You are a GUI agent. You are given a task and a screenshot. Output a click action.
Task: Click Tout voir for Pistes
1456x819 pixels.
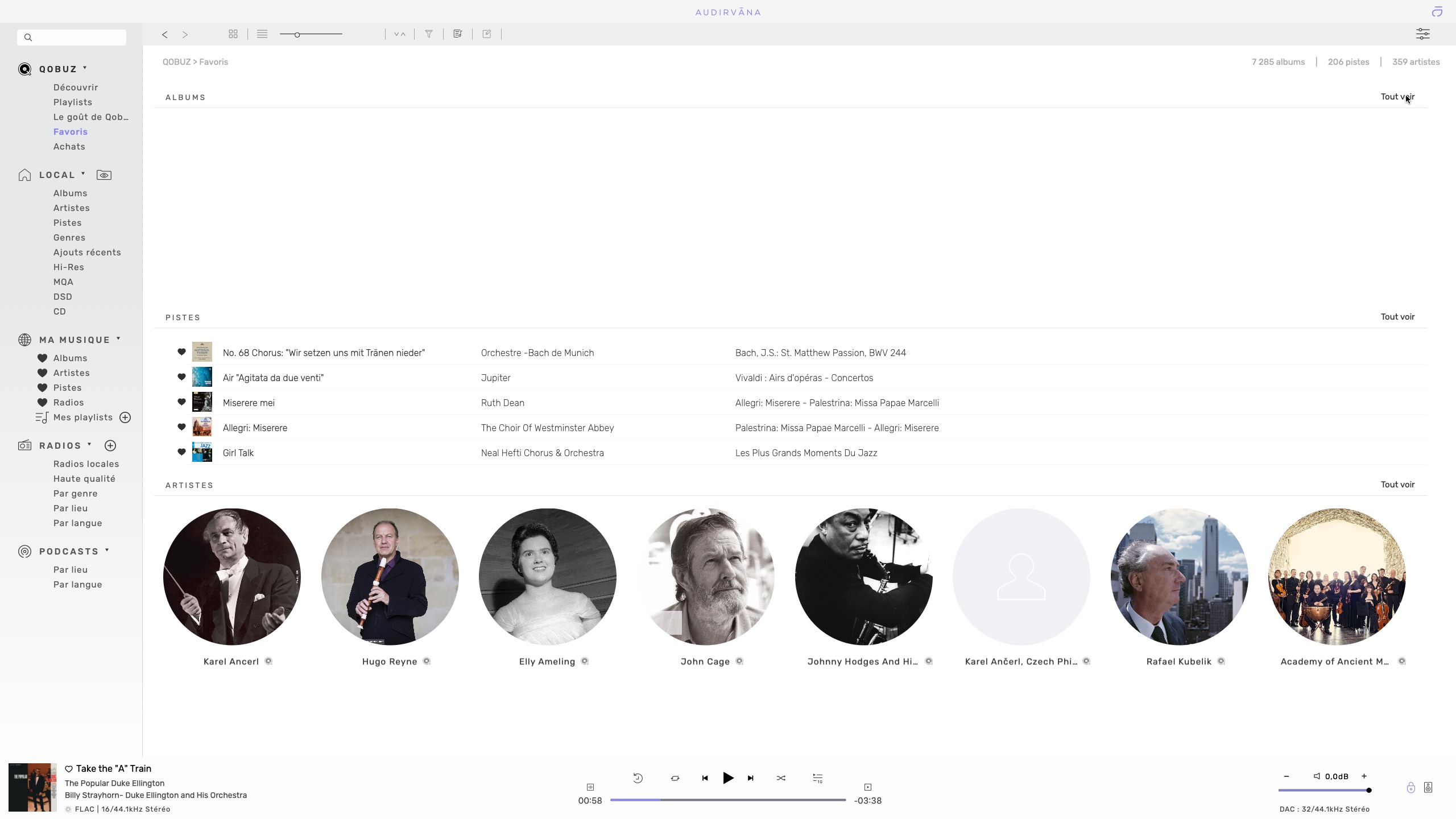pyautogui.click(x=1397, y=317)
